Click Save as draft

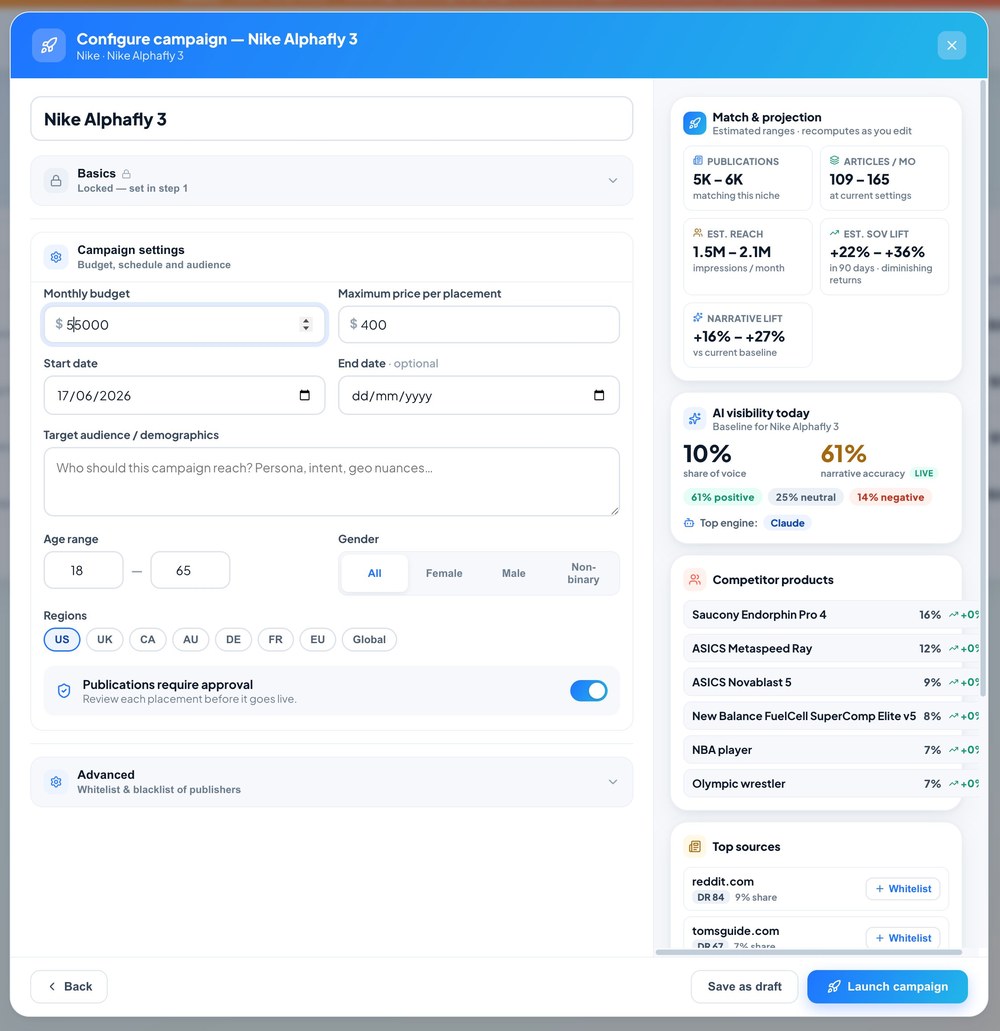[x=744, y=986]
